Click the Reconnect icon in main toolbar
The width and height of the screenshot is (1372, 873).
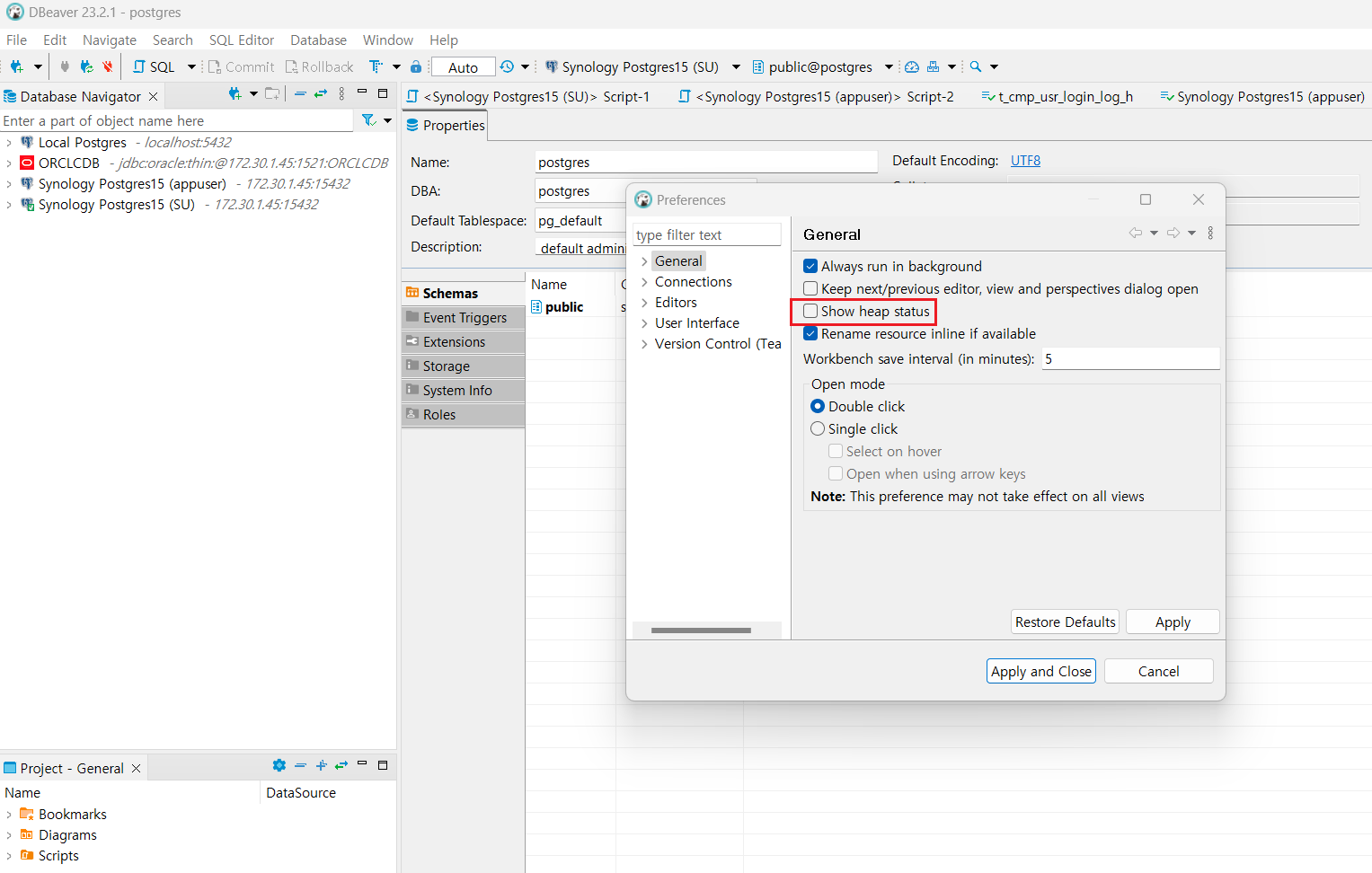(x=86, y=66)
